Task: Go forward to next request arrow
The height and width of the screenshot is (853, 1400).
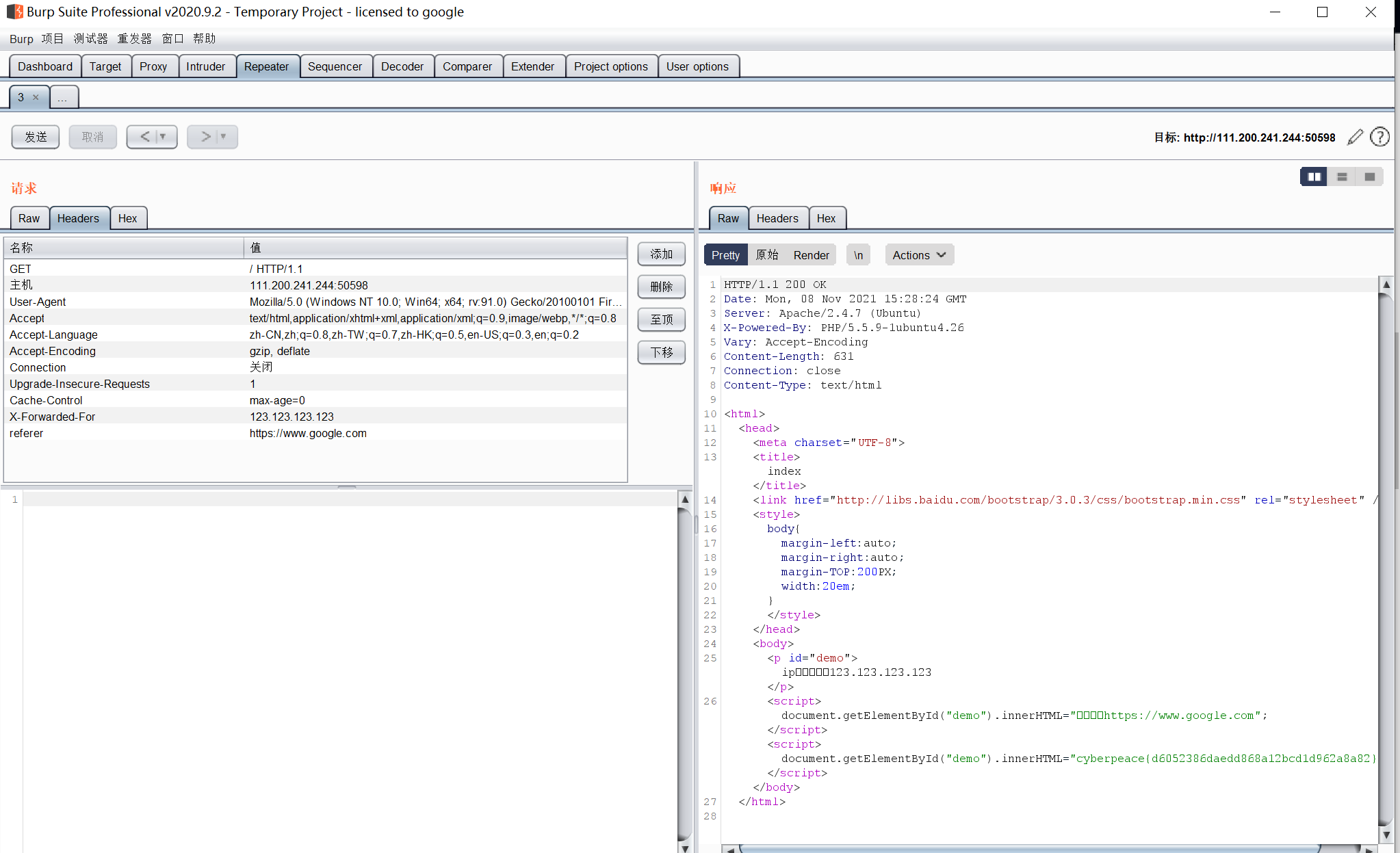Action: [x=205, y=137]
